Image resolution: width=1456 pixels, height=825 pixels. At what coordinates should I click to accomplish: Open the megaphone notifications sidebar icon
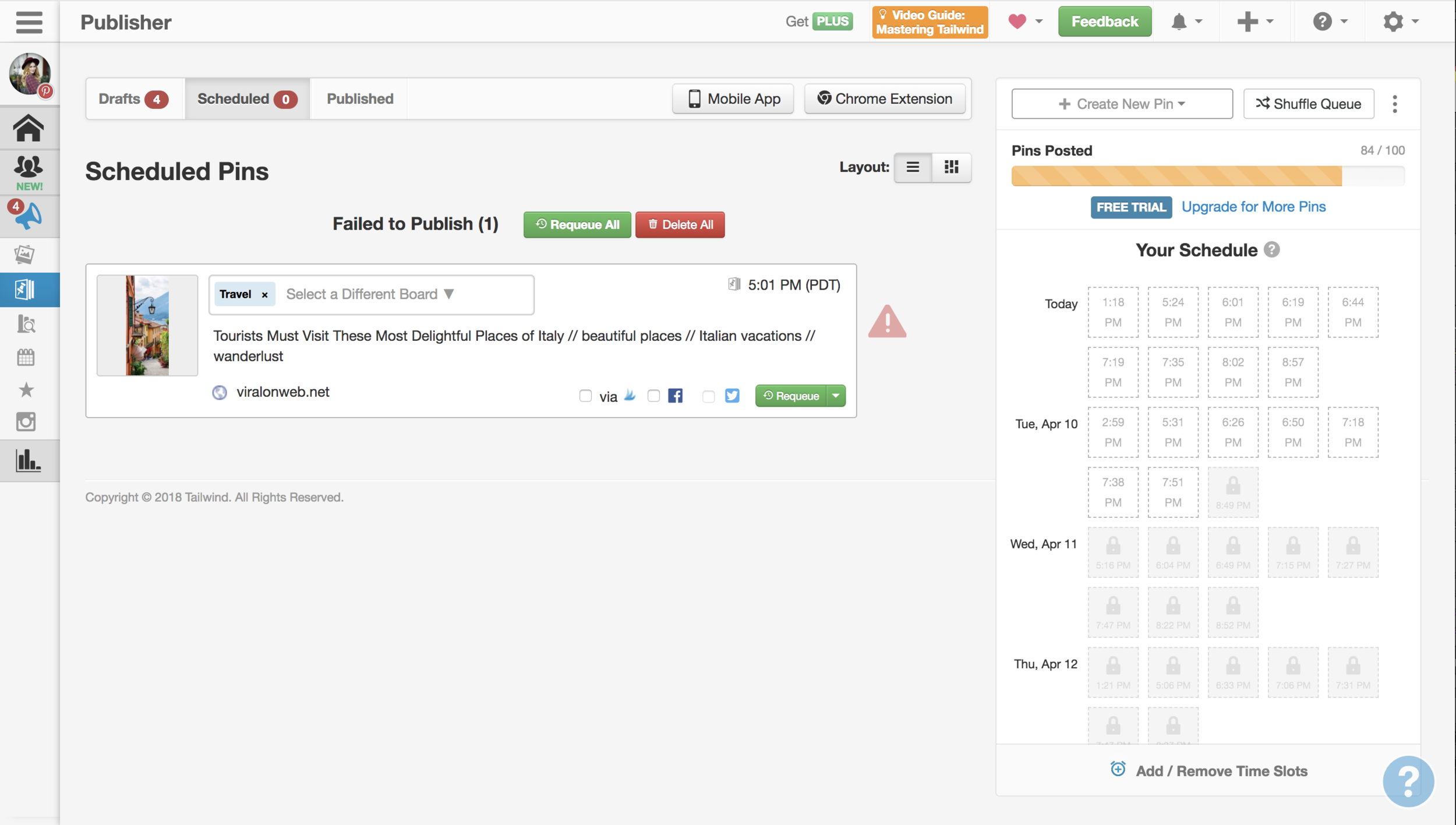pyautogui.click(x=28, y=216)
